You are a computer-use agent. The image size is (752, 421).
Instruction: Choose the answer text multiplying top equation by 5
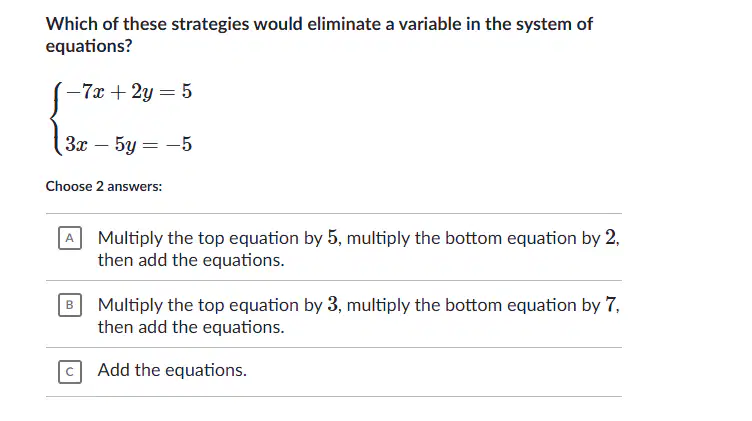[x=358, y=249]
